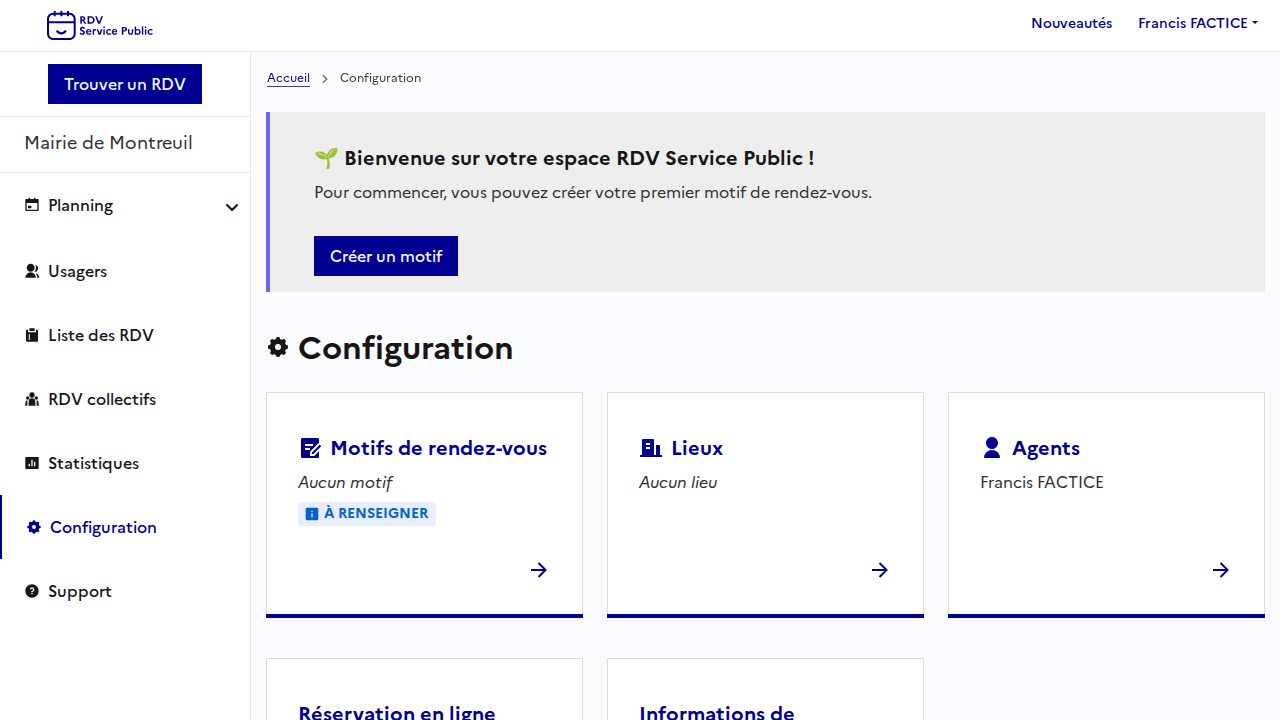1280x720 pixels.
Task: Open the Francis FACTICE account dropdown
Action: click(1197, 23)
